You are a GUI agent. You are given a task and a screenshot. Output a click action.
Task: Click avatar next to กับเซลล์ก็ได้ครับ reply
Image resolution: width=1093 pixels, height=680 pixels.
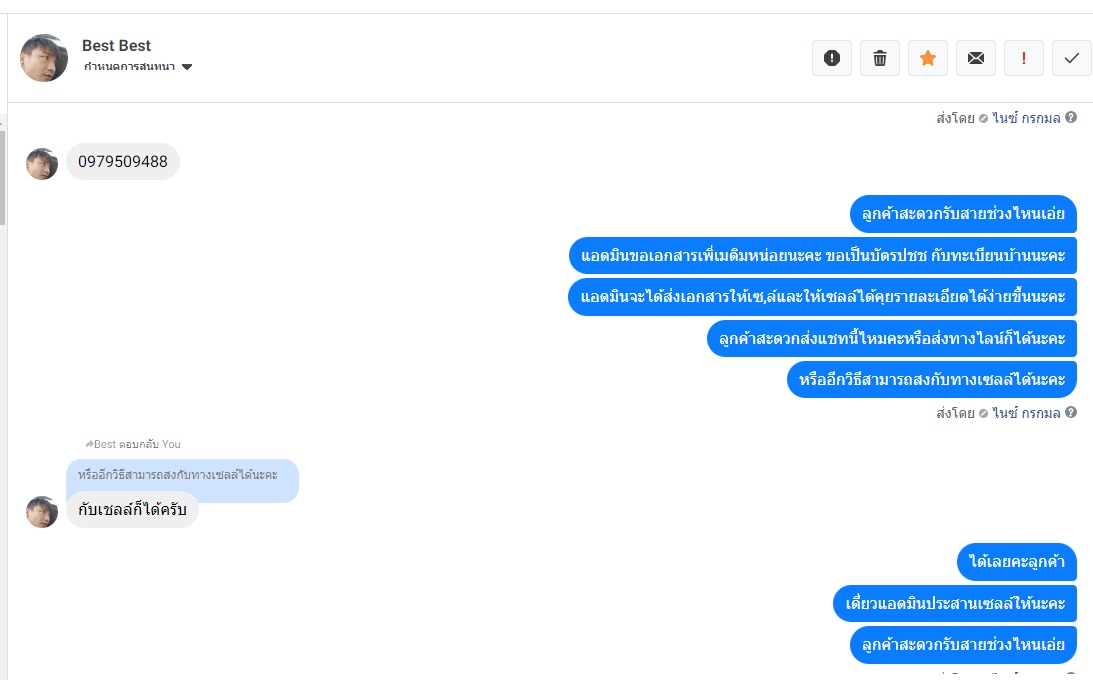click(x=42, y=512)
